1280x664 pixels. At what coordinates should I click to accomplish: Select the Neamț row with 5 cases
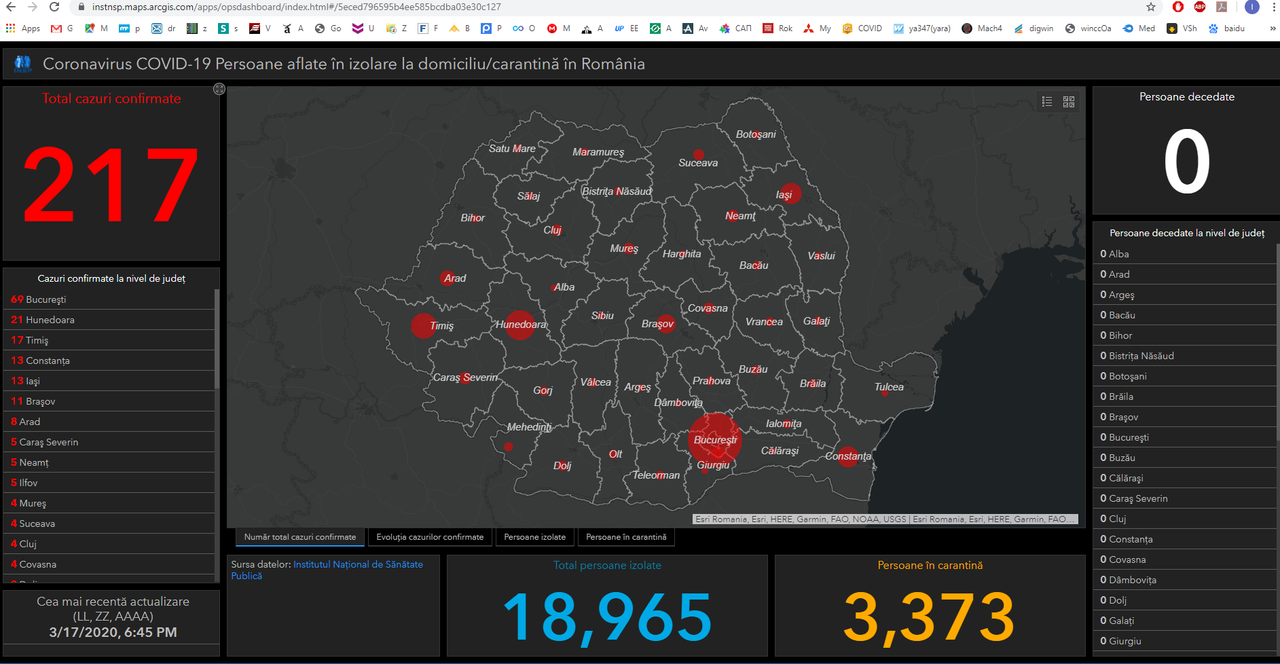click(108, 462)
